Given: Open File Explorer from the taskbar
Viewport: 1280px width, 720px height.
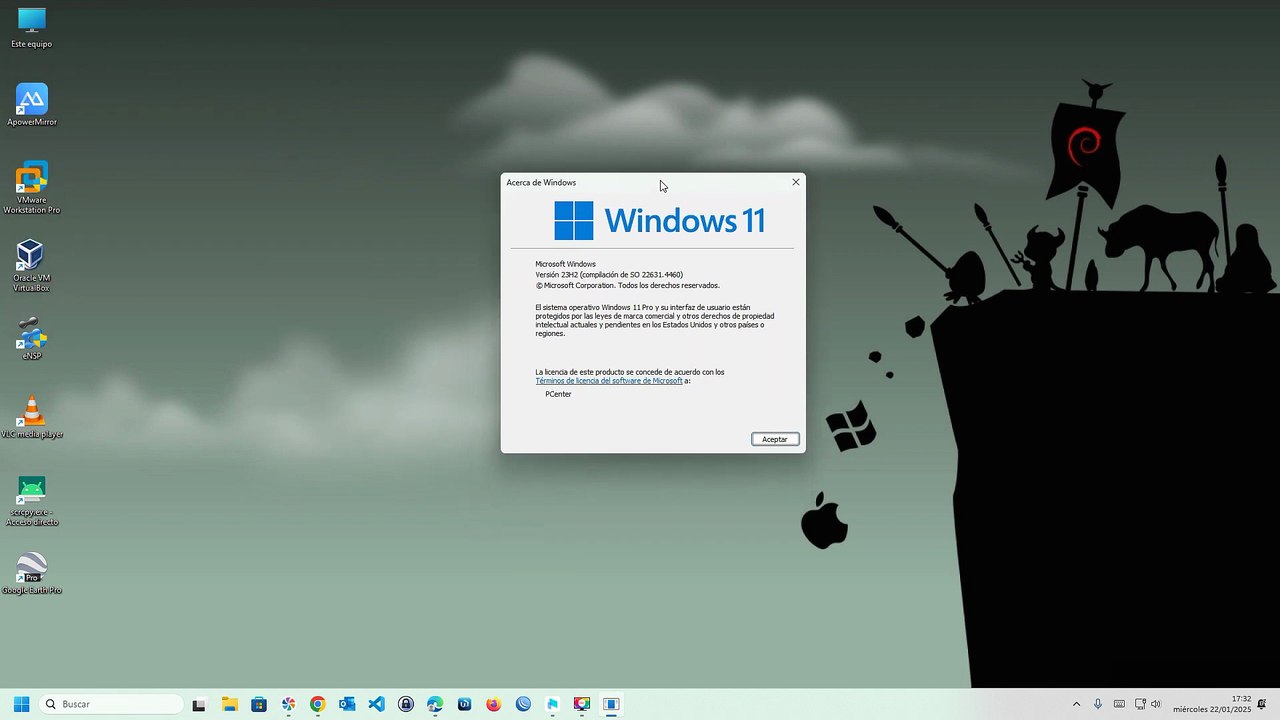Looking at the screenshot, I should tap(229, 704).
